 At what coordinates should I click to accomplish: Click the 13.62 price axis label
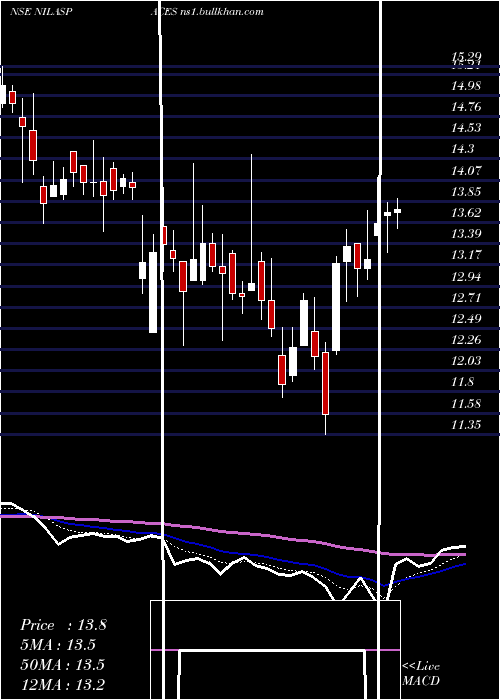pos(466,212)
